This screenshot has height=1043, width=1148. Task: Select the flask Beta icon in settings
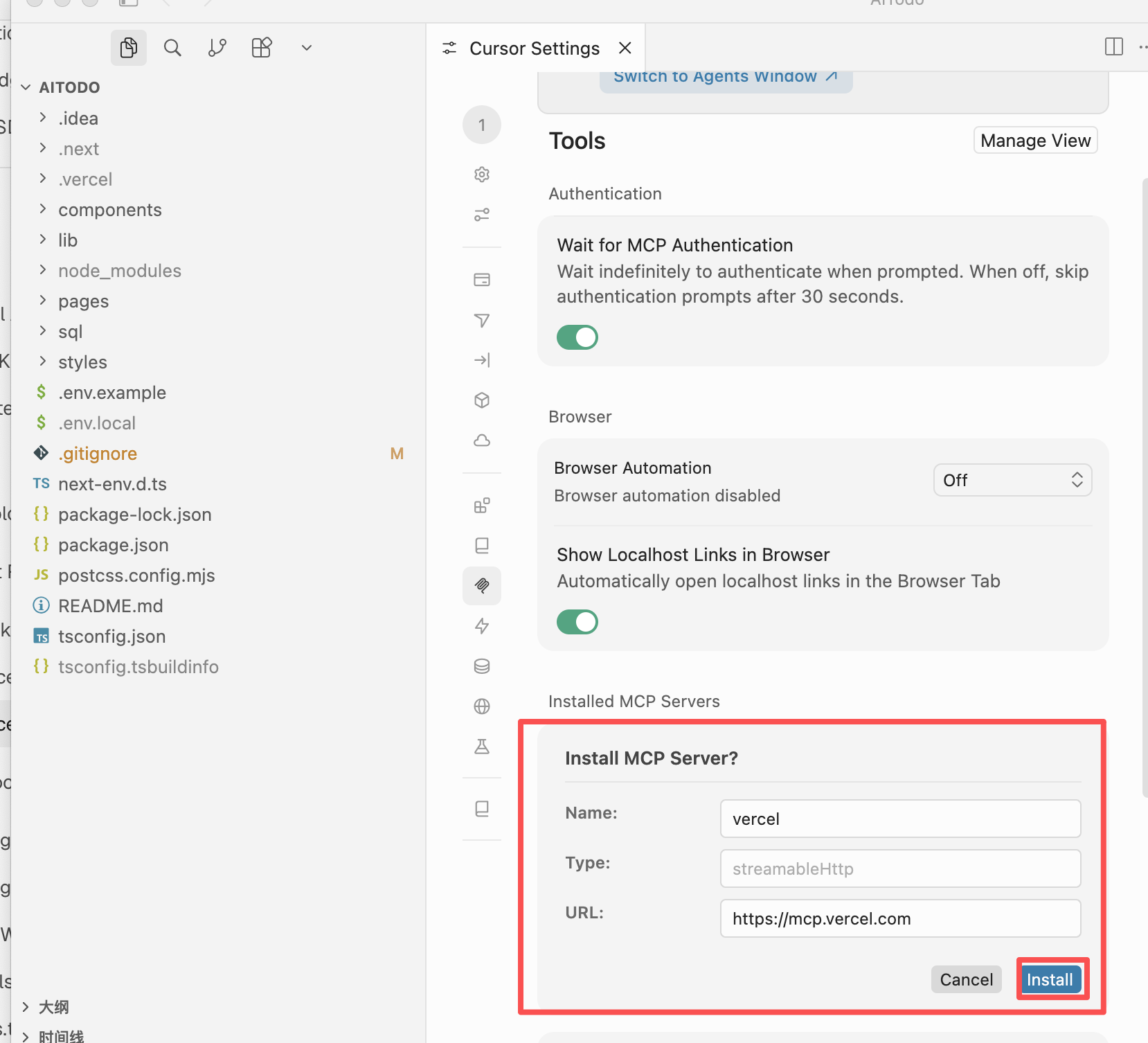[482, 747]
